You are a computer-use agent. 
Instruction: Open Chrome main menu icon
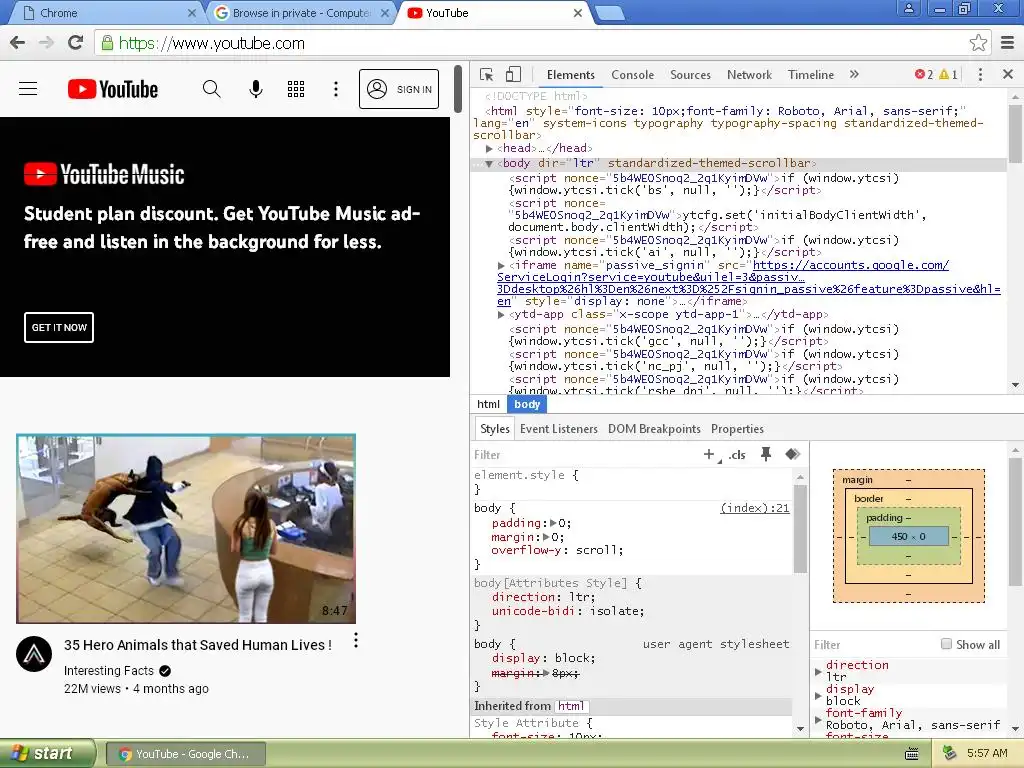pyautogui.click(x=1008, y=43)
